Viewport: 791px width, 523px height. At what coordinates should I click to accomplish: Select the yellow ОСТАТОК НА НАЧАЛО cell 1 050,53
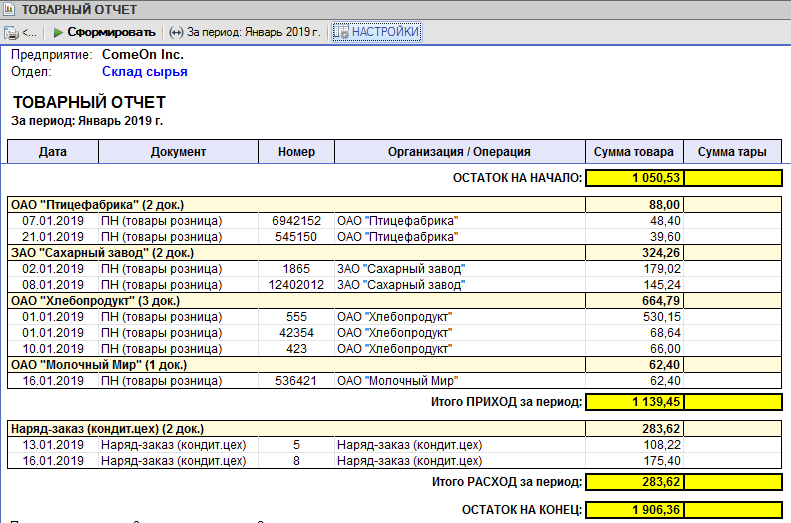(635, 178)
